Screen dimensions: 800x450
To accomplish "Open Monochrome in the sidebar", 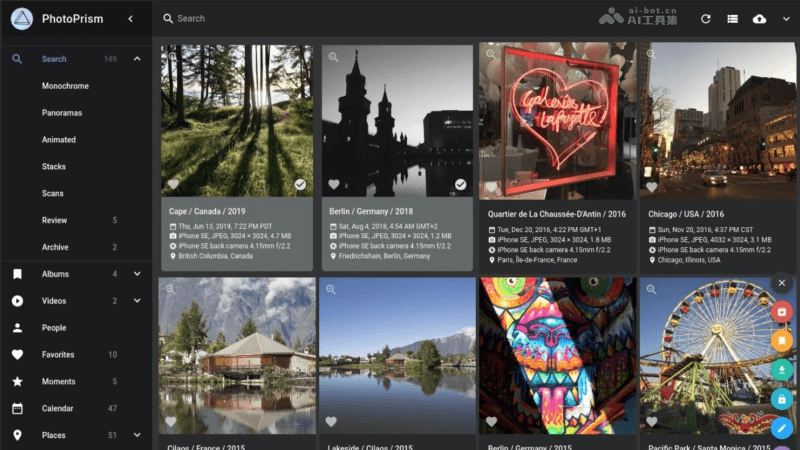I will coord(65,86).
